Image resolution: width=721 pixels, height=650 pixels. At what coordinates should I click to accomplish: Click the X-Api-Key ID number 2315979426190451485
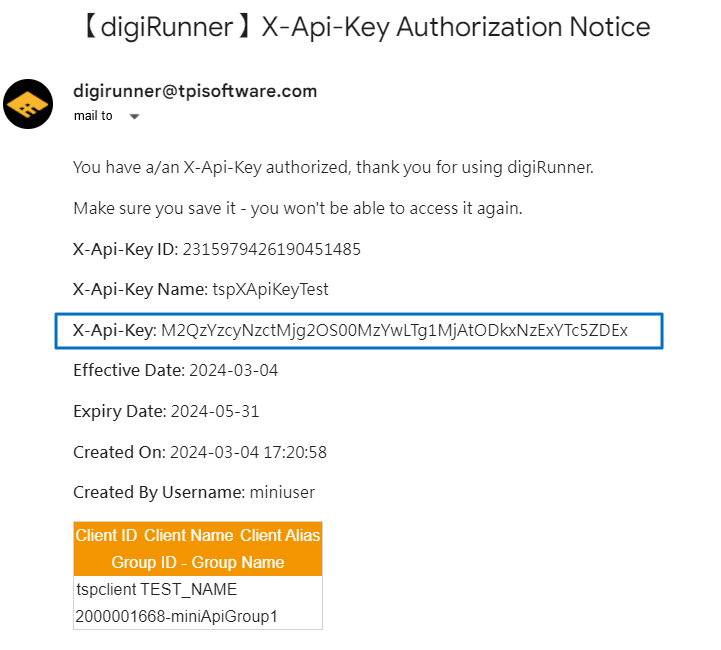click(271, 249)
